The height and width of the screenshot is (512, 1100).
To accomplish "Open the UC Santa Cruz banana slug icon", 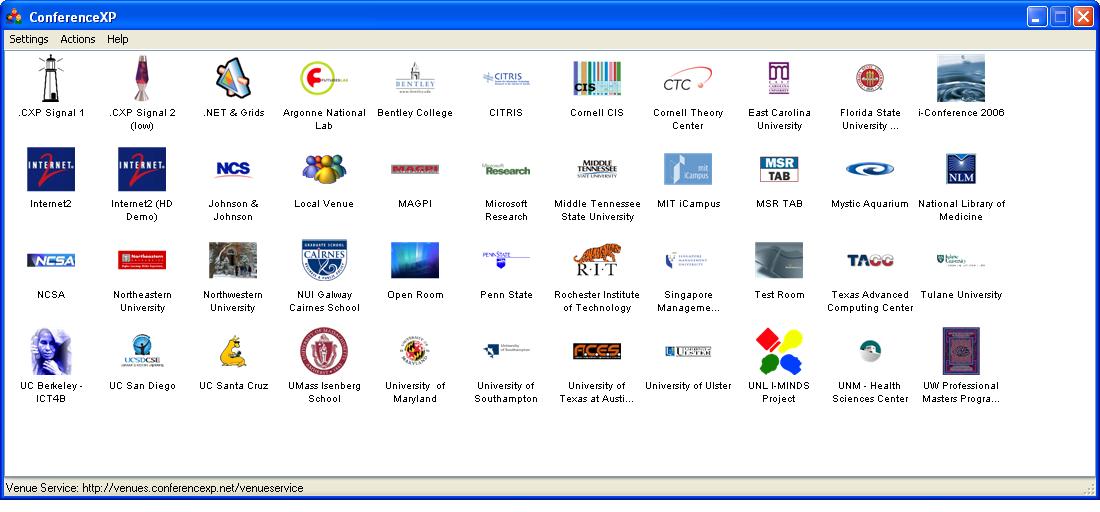I will tap(233, 351).
